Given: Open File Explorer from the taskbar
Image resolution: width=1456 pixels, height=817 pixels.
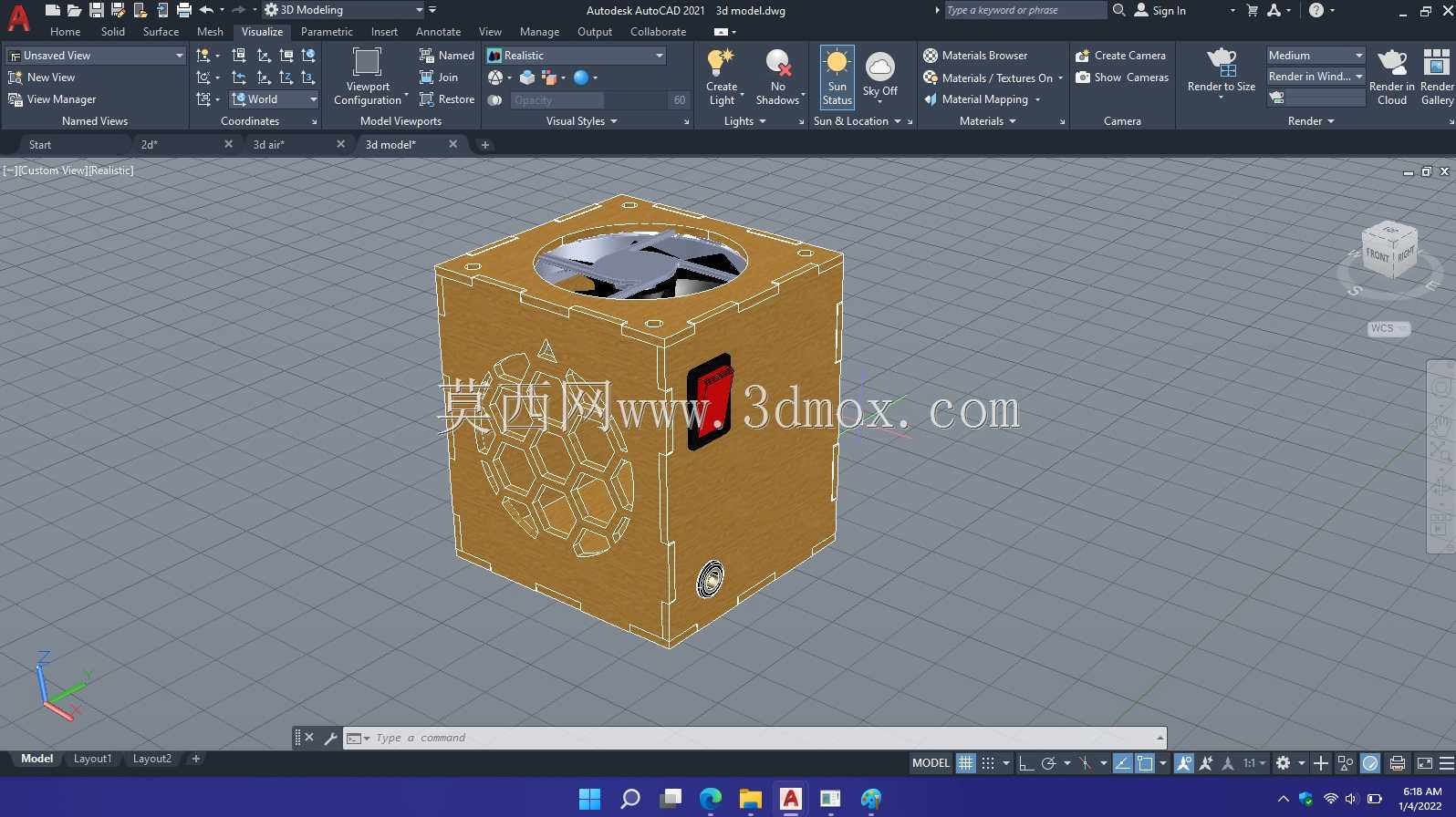Looking at the screenshot, I should [750, 800].
